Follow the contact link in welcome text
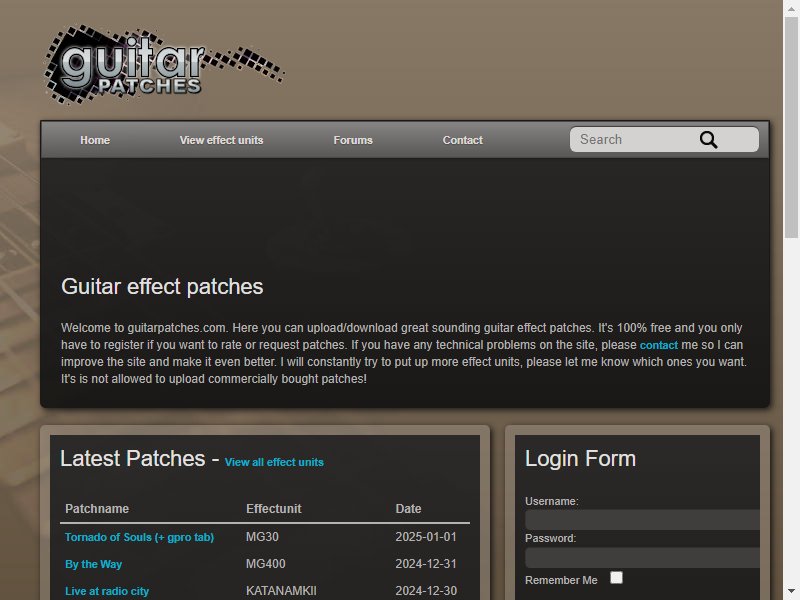 (x=659, y=345)
